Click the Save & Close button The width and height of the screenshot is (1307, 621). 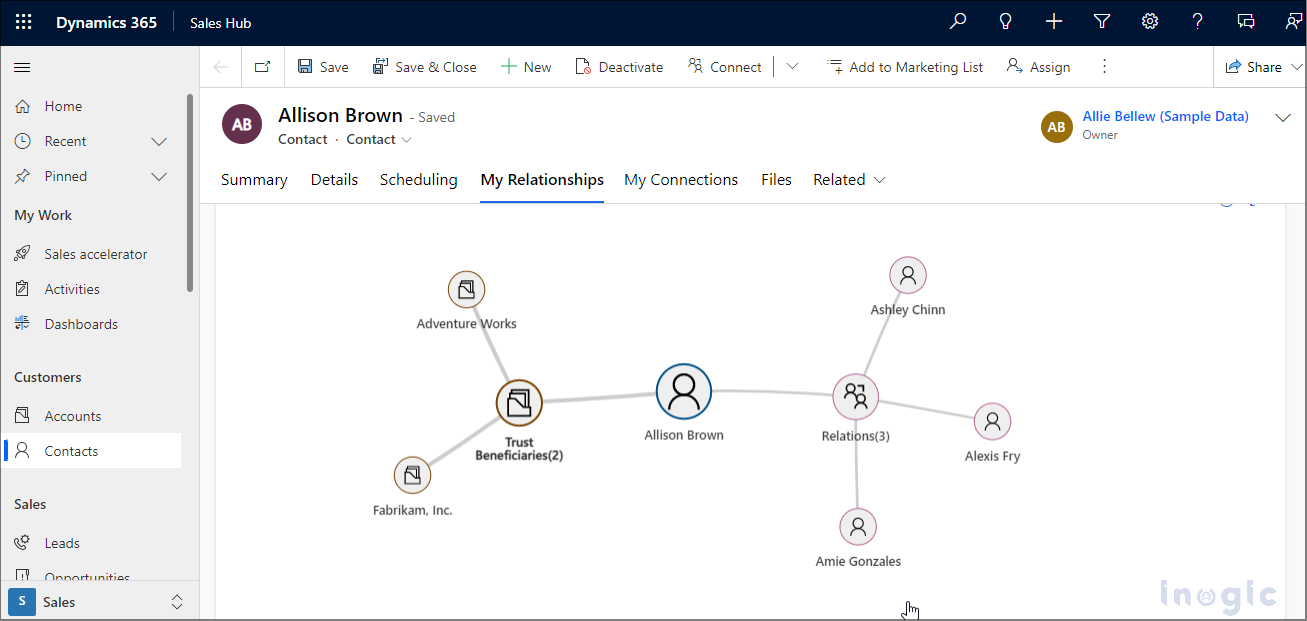pos(424,67)
